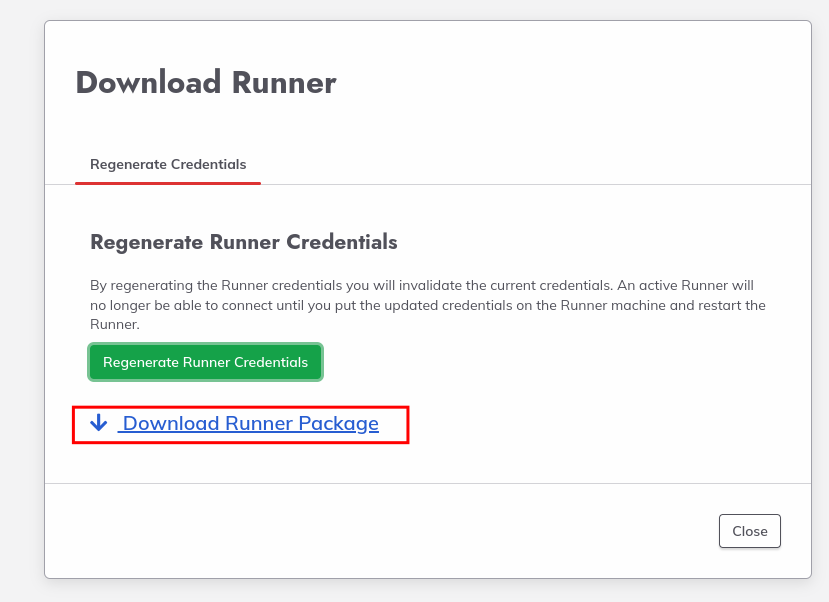Click the downward arrow next to Download Runner Package
The image size is (829, 602).
(x=98, y=423)
